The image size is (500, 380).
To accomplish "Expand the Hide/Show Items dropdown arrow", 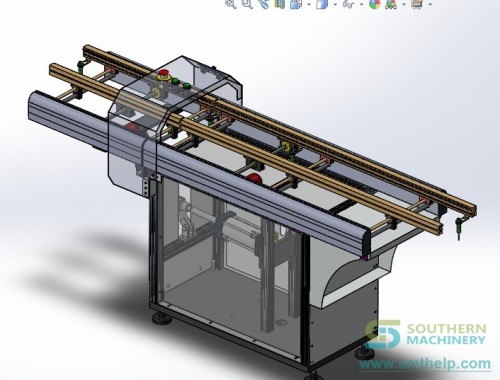I will click(362, 4).
